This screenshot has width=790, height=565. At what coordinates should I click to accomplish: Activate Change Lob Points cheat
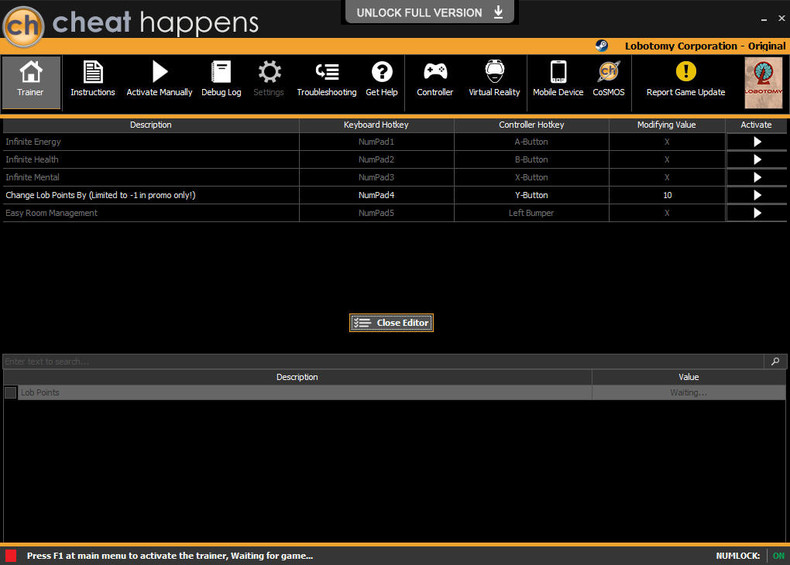pyautogui.click(x=757, y=195)
